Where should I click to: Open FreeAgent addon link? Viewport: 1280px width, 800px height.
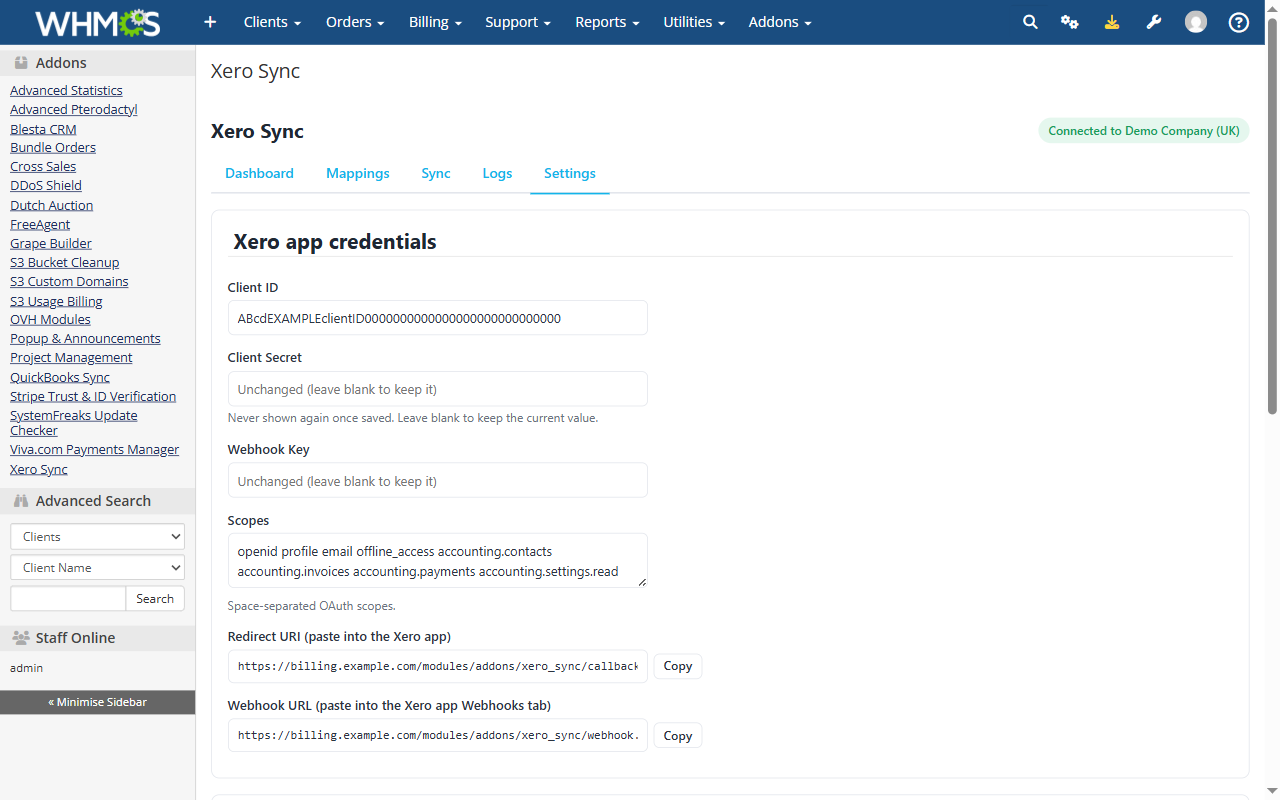(40, 225)
